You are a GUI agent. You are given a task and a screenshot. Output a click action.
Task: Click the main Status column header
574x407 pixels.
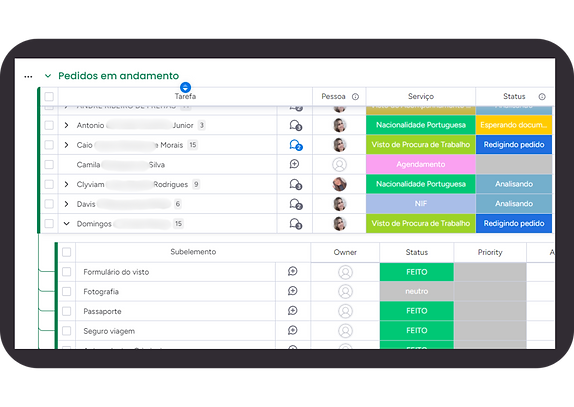coord(514,97)
